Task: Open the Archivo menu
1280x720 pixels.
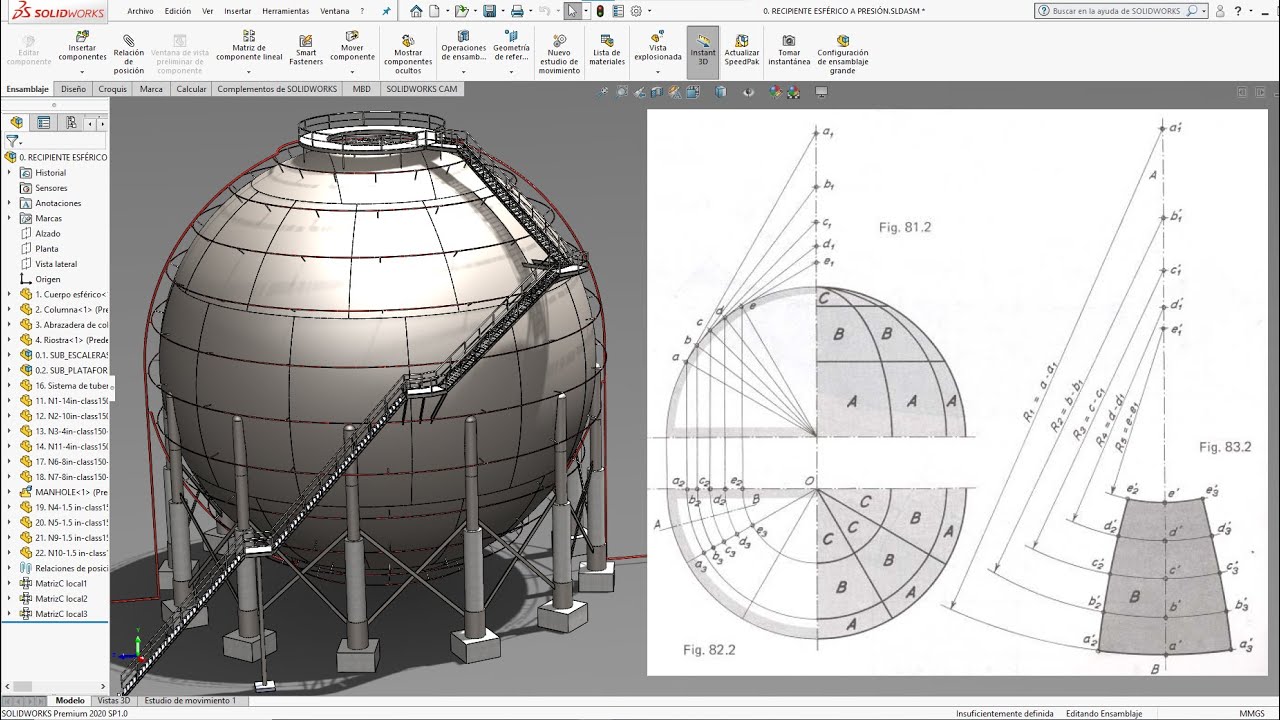Action: (x=141, y=11)
